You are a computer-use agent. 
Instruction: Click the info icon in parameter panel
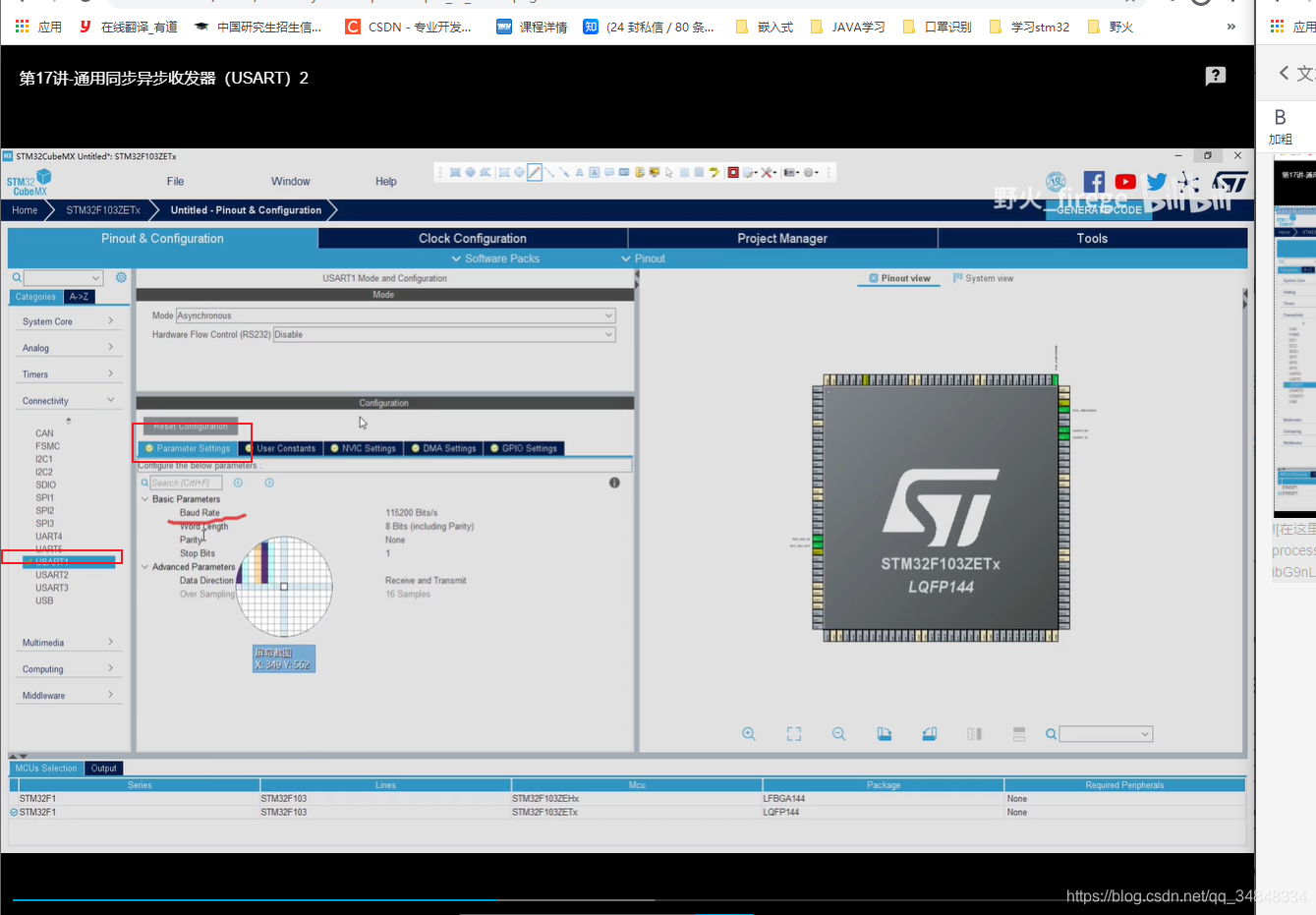pos(614,483)
